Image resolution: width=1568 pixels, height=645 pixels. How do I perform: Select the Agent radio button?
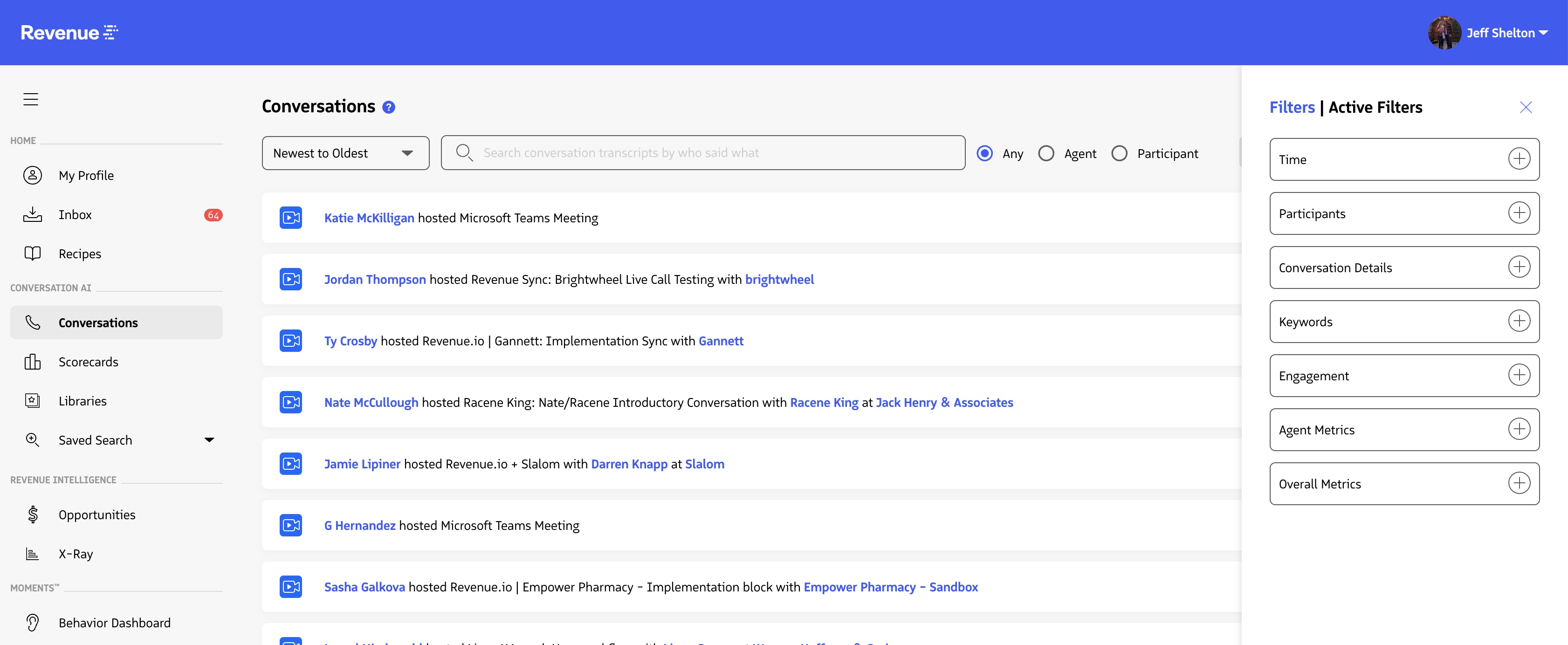1046,153
